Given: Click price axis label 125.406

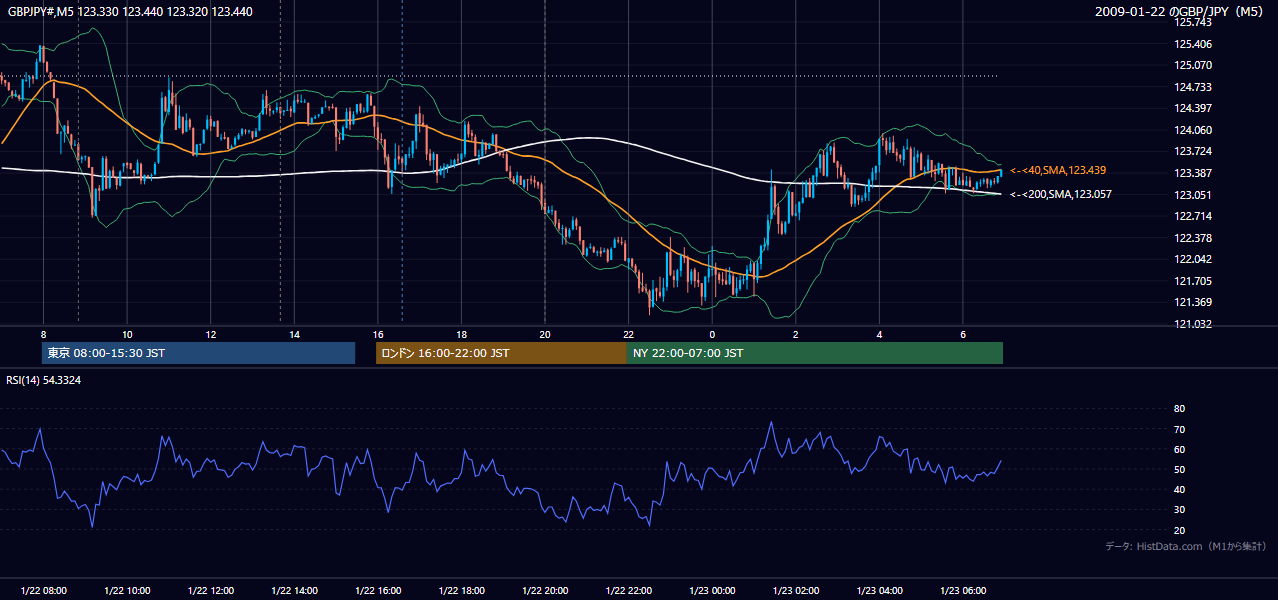Looking at the screenshot, I should pyautogui.click(x=1192, y=44).
